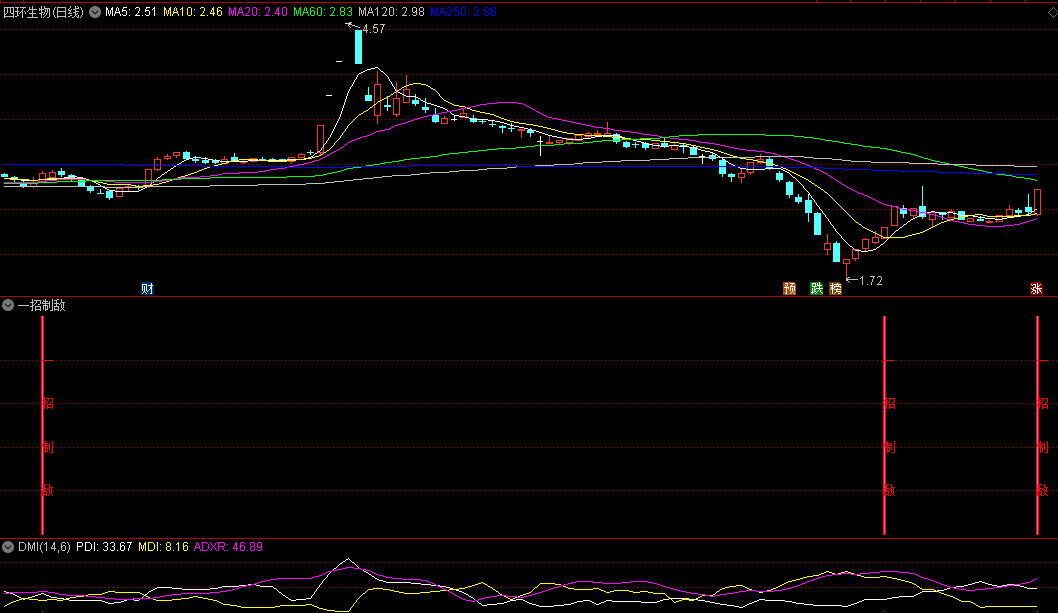The height and width of the screenshot is (613, 1058).
Task: Click the red 涨 event marker
Action: coord(1037,289)
